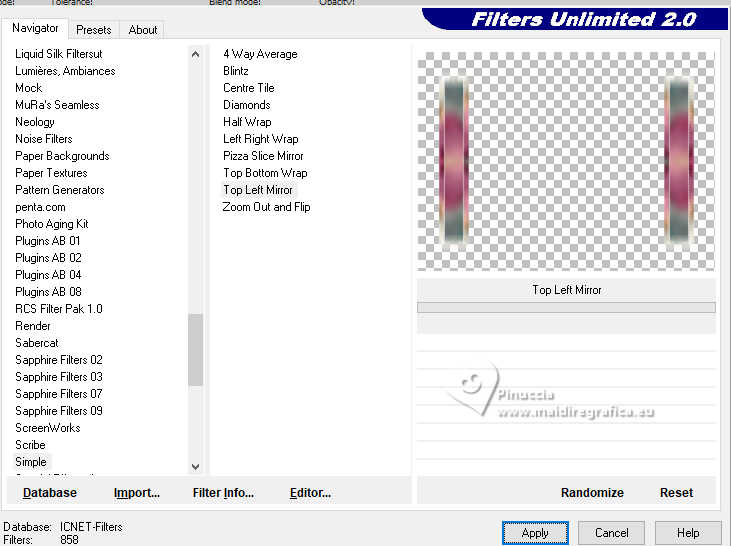Click the Import... button
Viewport: 731px width, 546px height.
tap(137, 493)
